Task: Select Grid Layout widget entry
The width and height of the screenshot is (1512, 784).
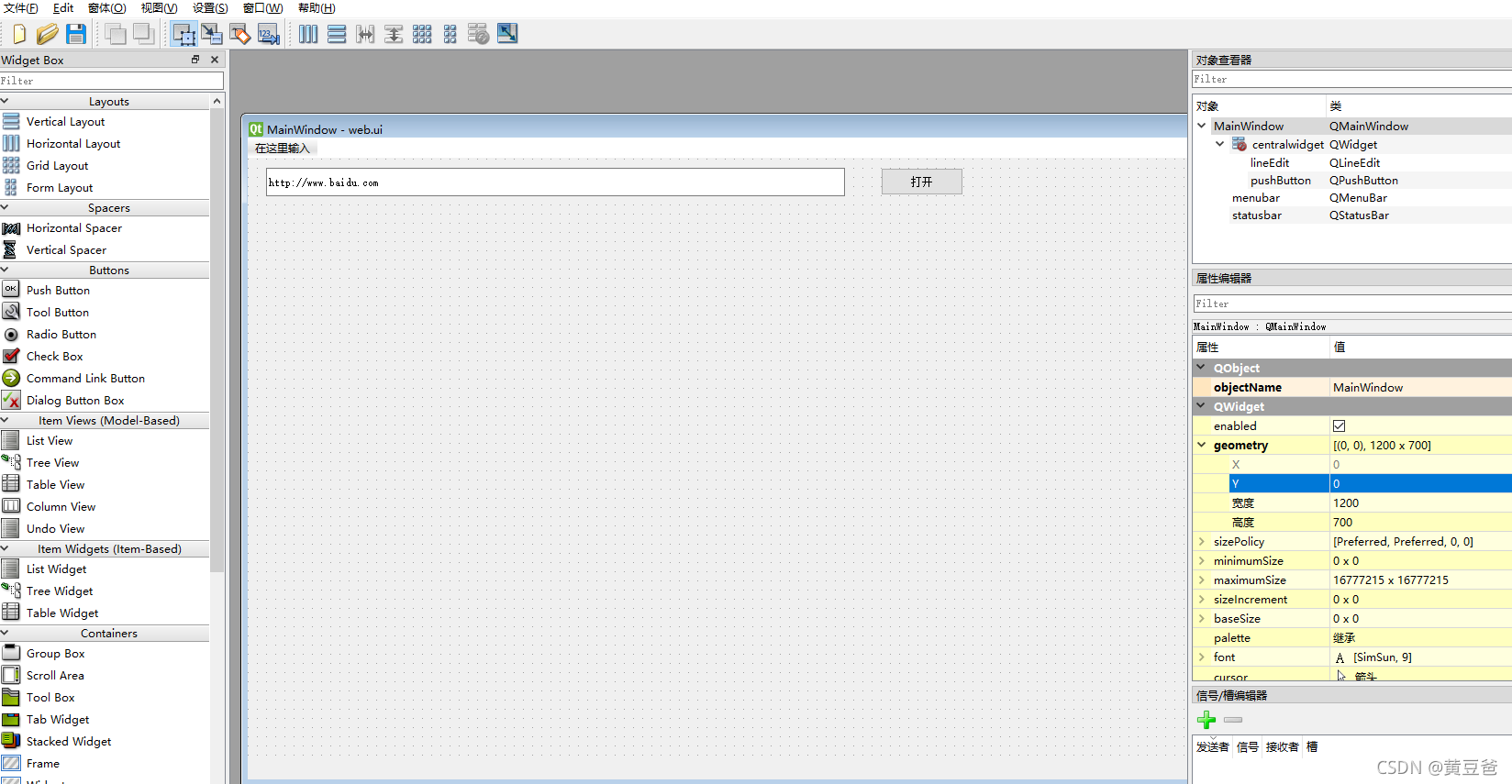Action: click(57, 165)
